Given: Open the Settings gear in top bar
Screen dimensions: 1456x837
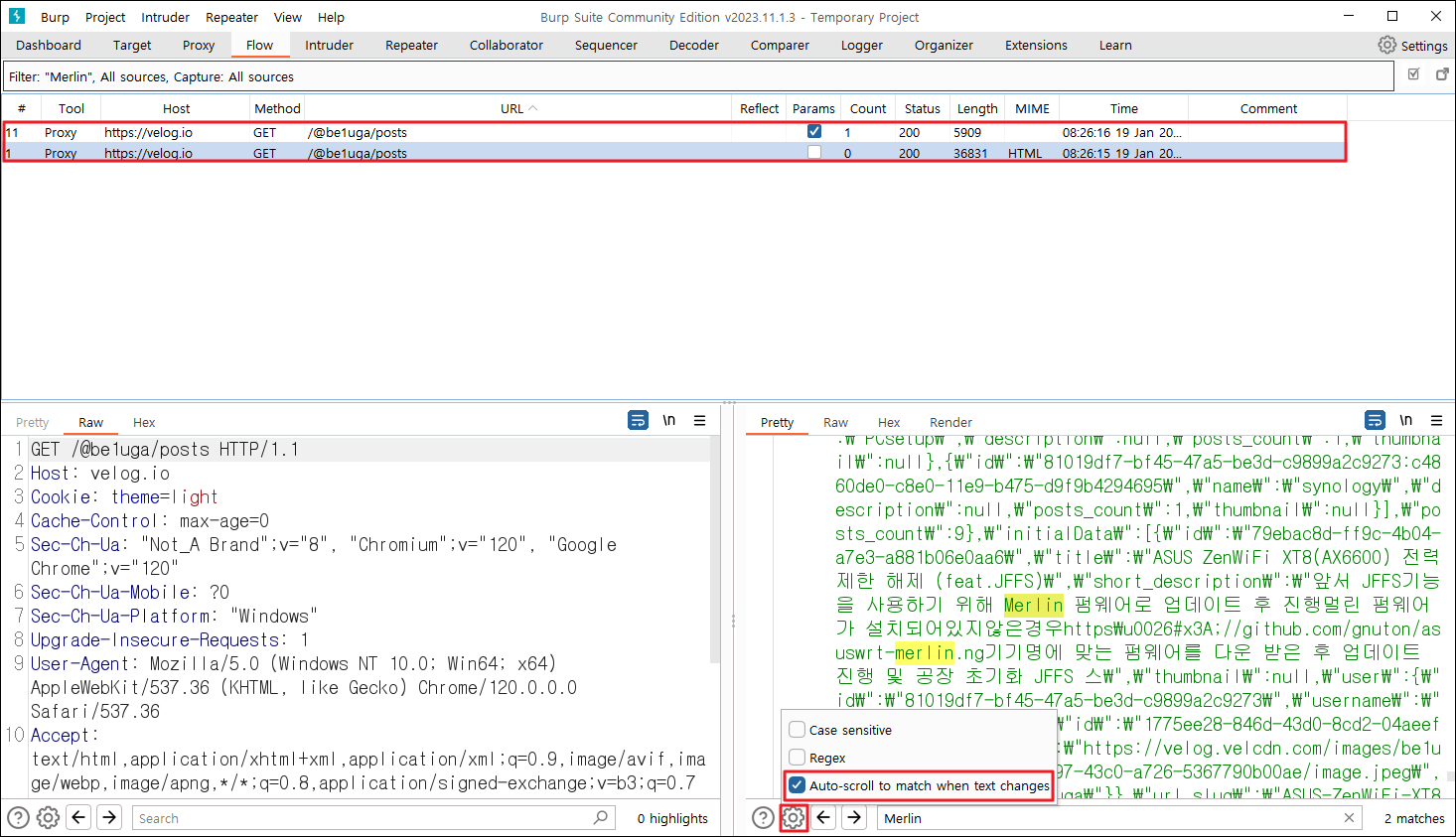Looking at the screenshot, I should coord(1412,46).
